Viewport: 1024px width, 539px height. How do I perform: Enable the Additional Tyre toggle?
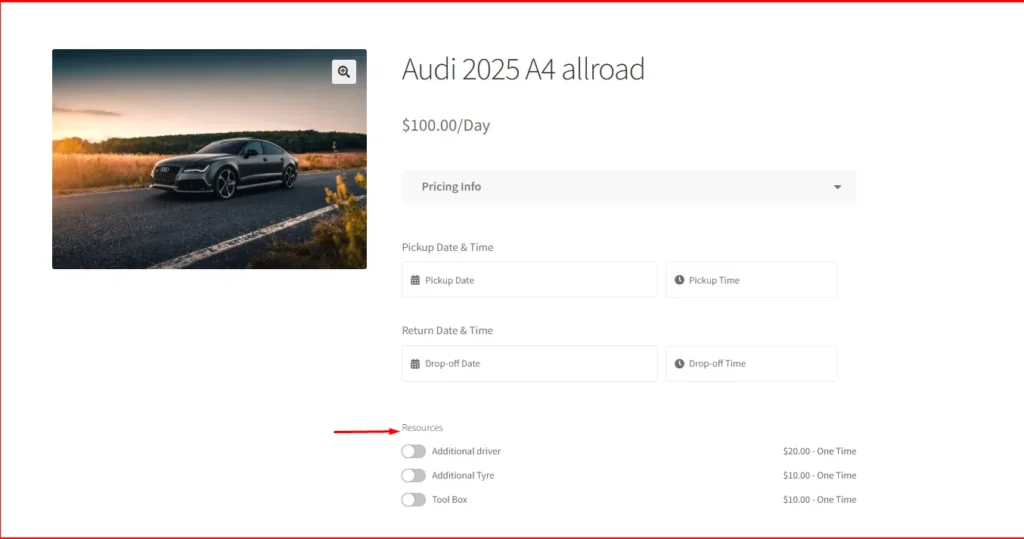point(413,476)
